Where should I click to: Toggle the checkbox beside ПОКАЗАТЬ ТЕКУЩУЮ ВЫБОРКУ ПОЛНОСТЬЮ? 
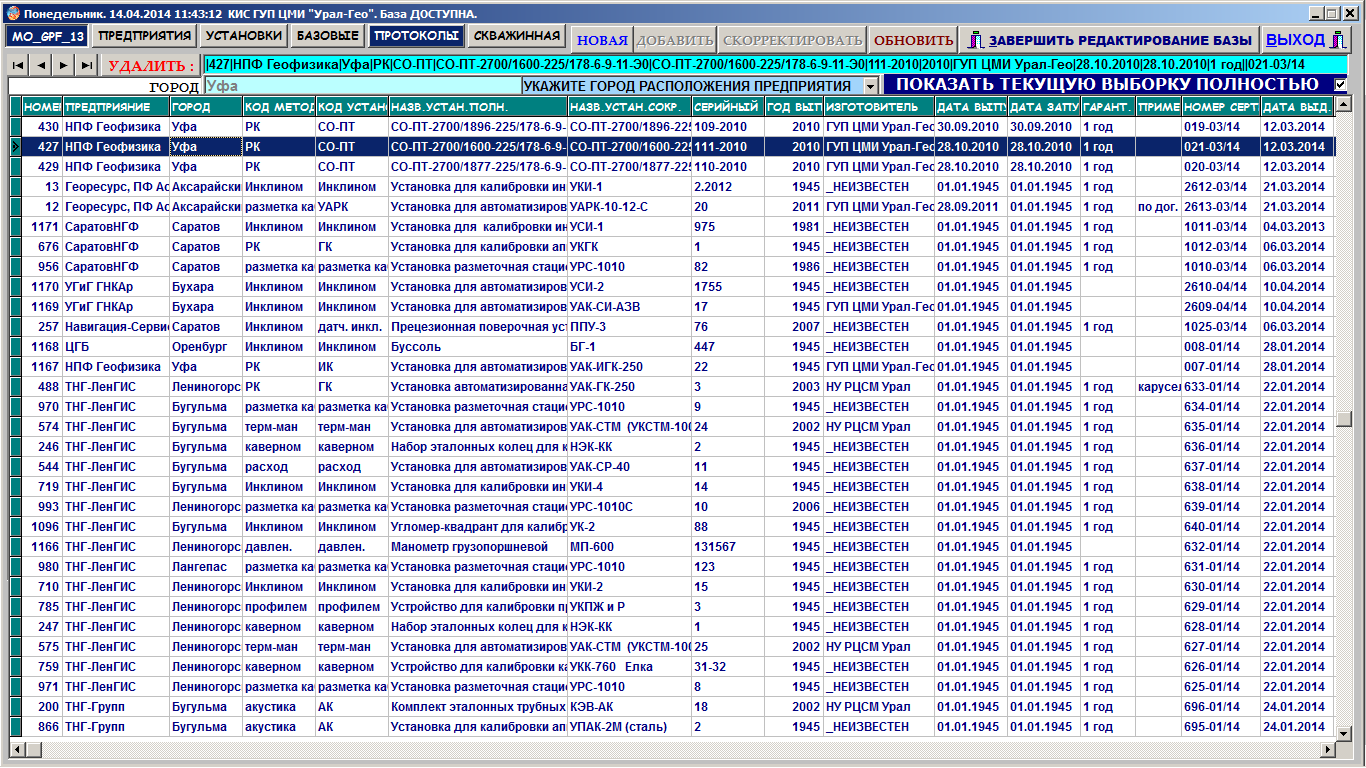(x=1341, y=85)
